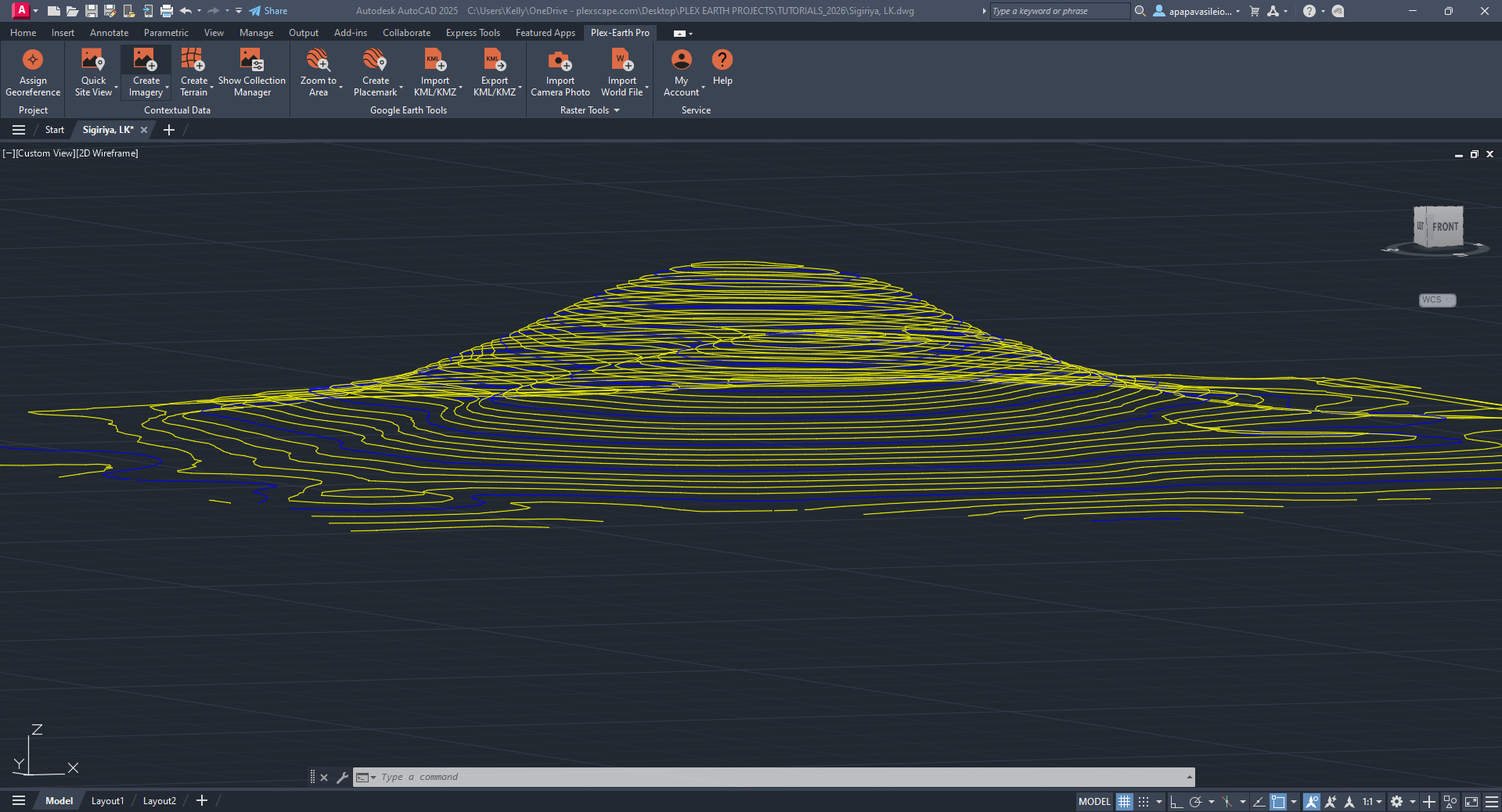Open from Web & Mobile icon
The height and width of the screenshot is (812, 1502).
[129, 11]
